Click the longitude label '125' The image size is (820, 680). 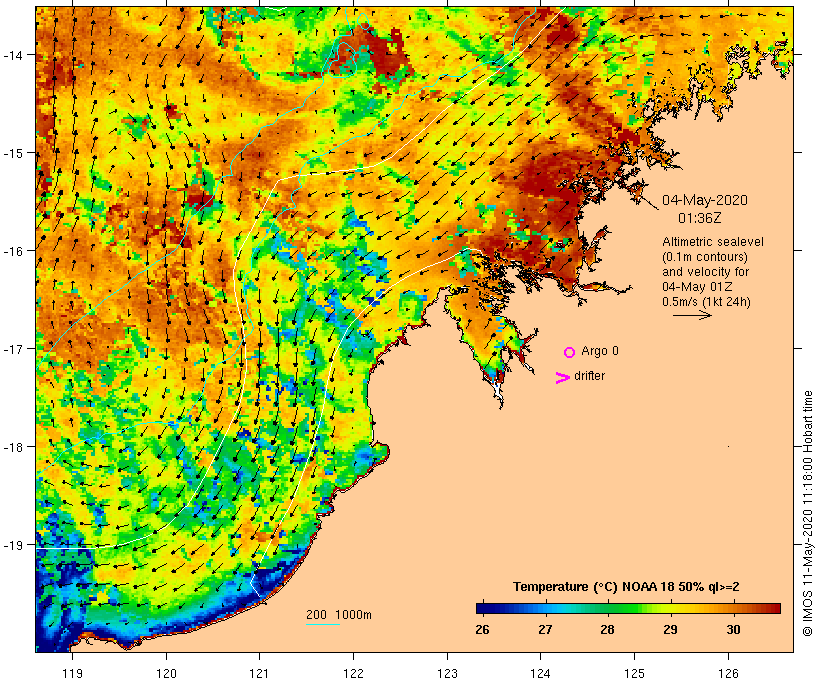tap(634, 673)
